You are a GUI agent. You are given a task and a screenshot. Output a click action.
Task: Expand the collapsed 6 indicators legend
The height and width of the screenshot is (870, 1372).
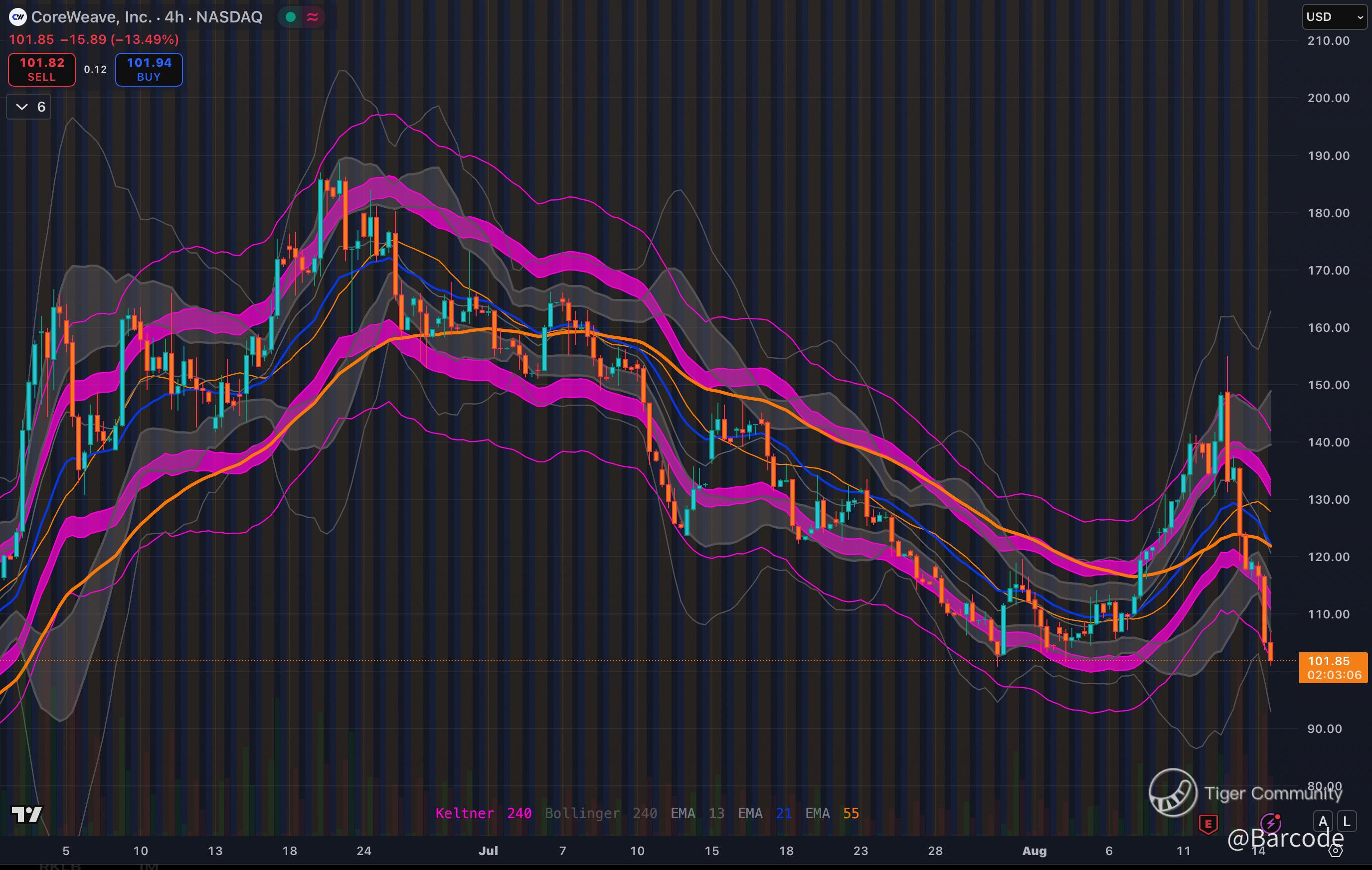[28, 107]
